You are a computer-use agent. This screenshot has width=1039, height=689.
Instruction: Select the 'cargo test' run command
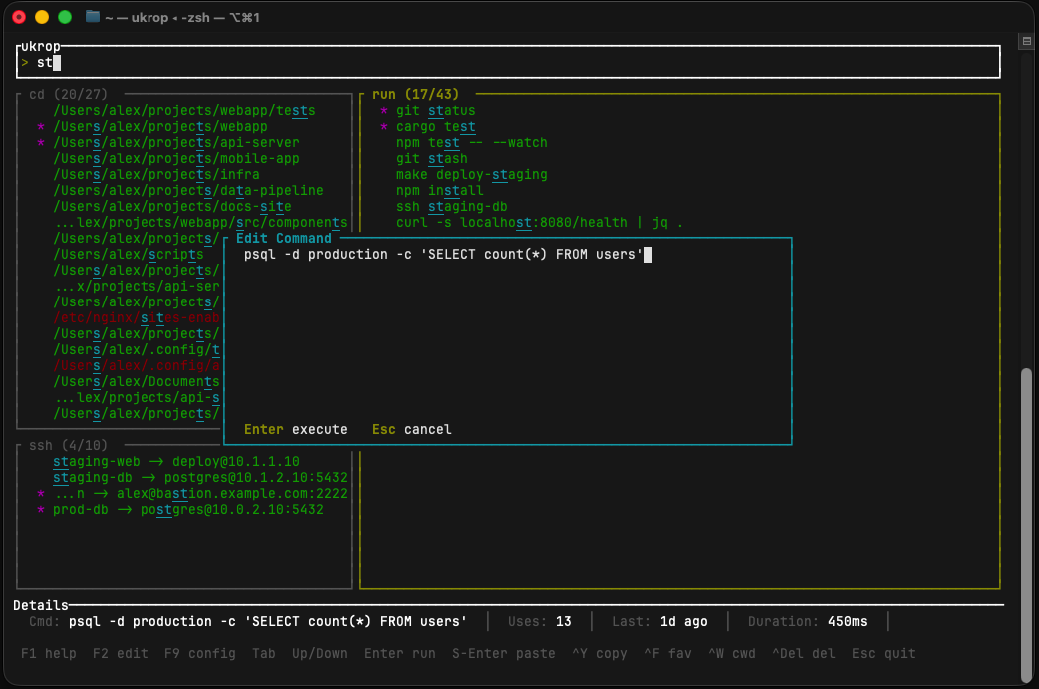pos(435,127)
